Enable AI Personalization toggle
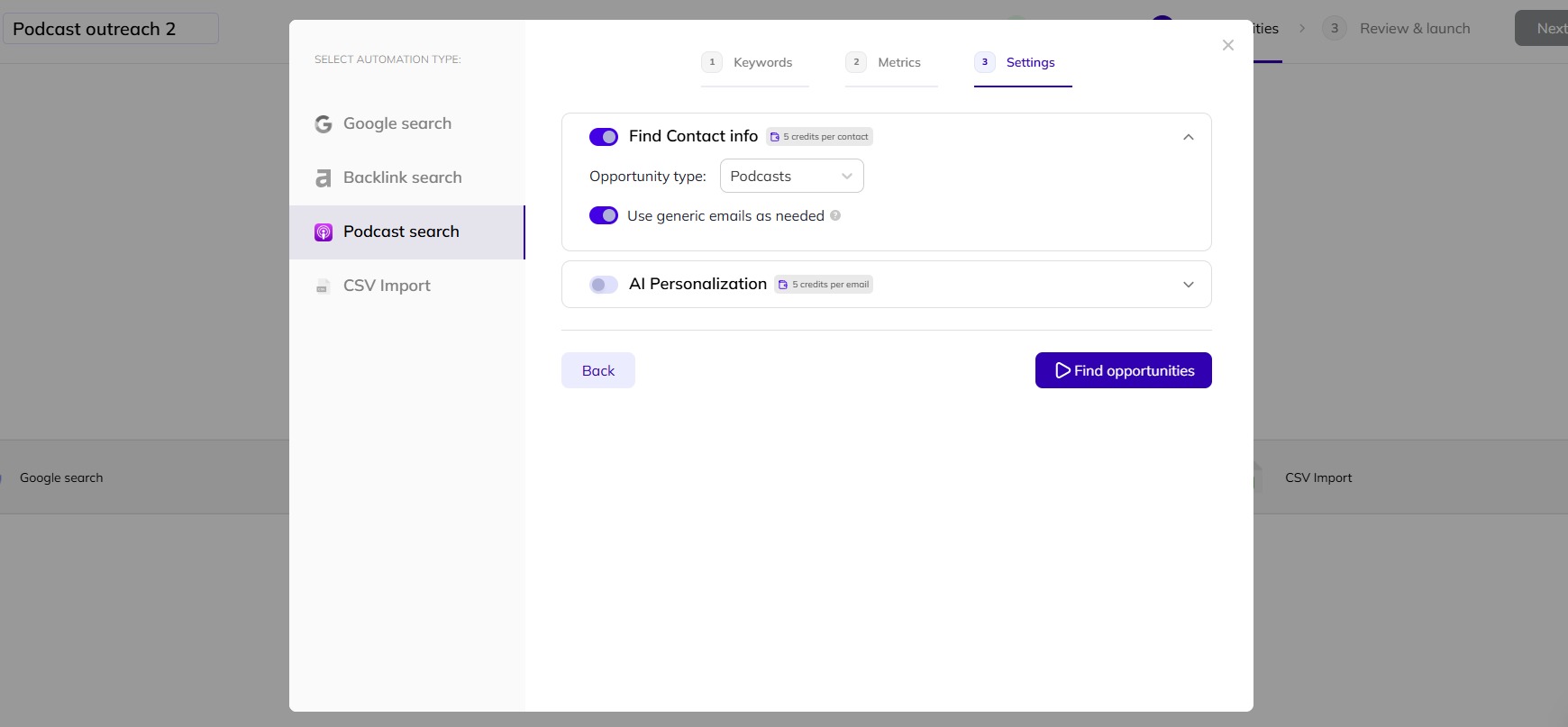Screen dimensions: 1568x727 click(604, 285)
